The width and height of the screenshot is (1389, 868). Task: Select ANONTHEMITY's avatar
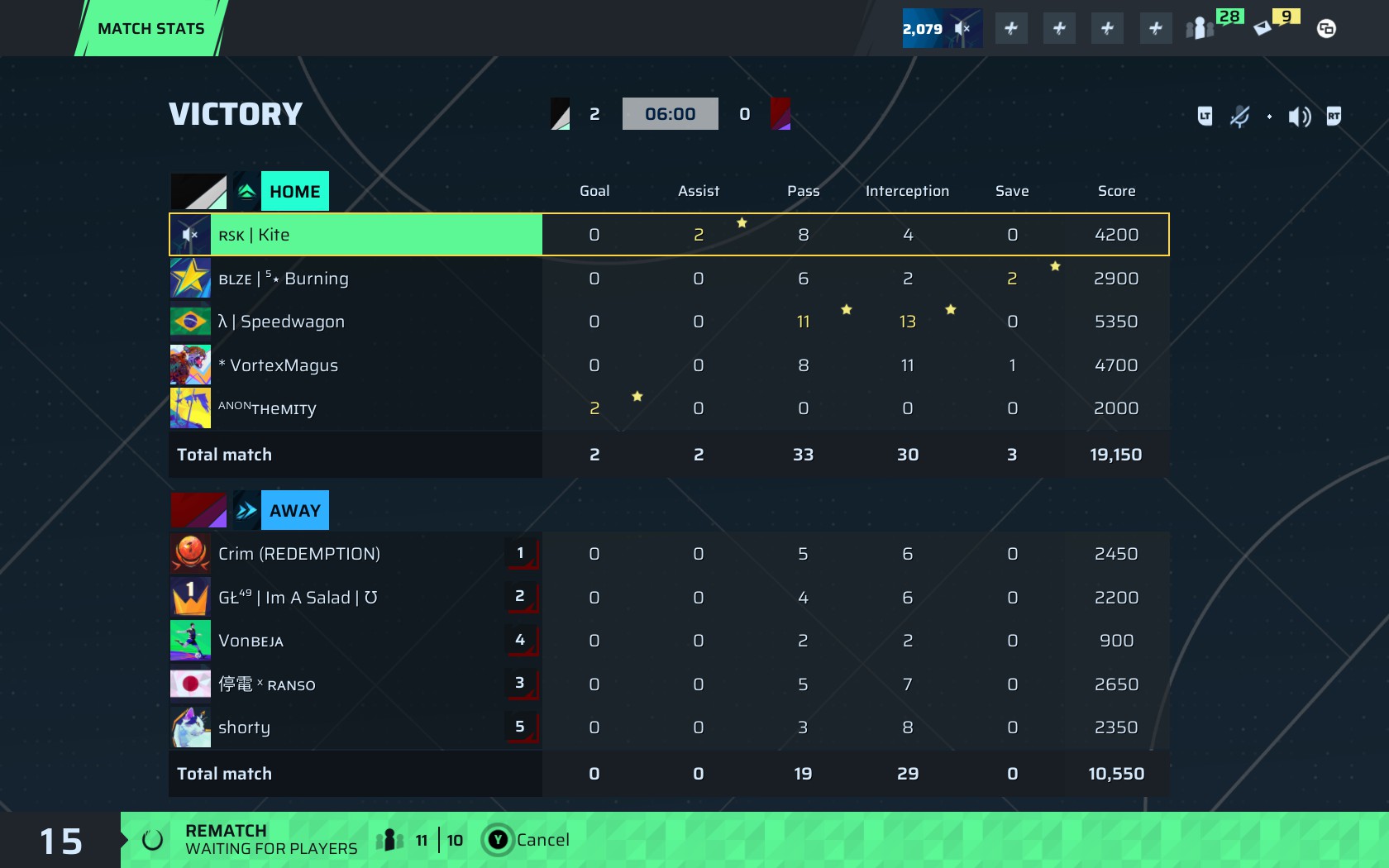(x=190, y=408)
